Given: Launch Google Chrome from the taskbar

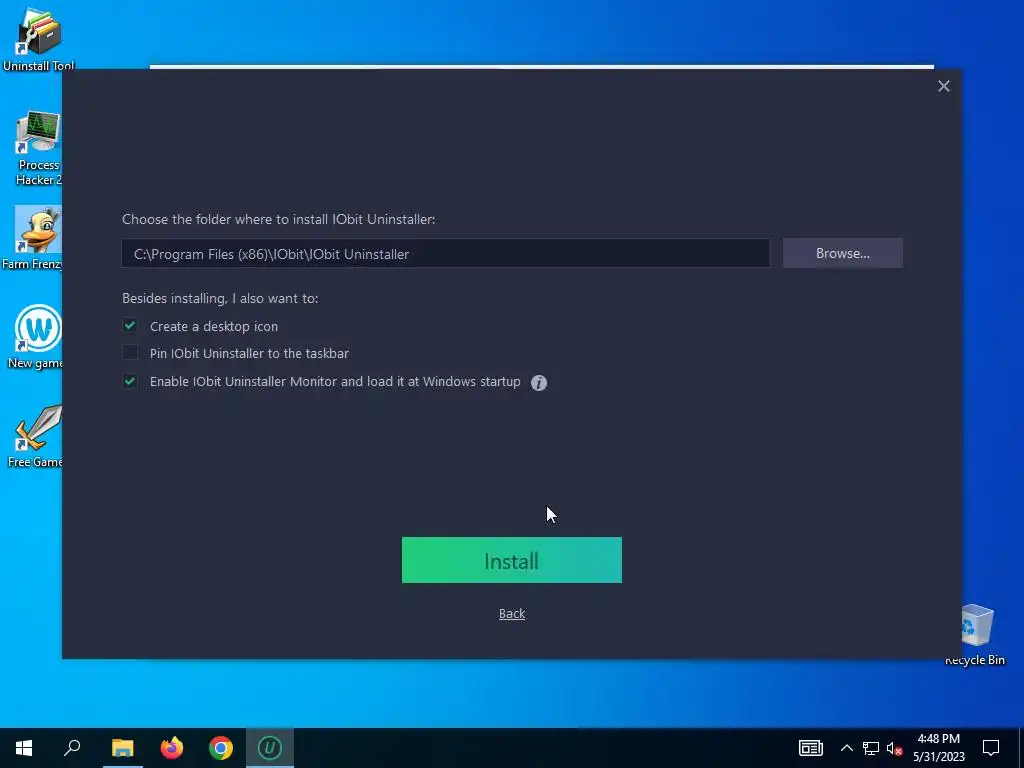Looking at the screenshot, I should tap(221, 748).
